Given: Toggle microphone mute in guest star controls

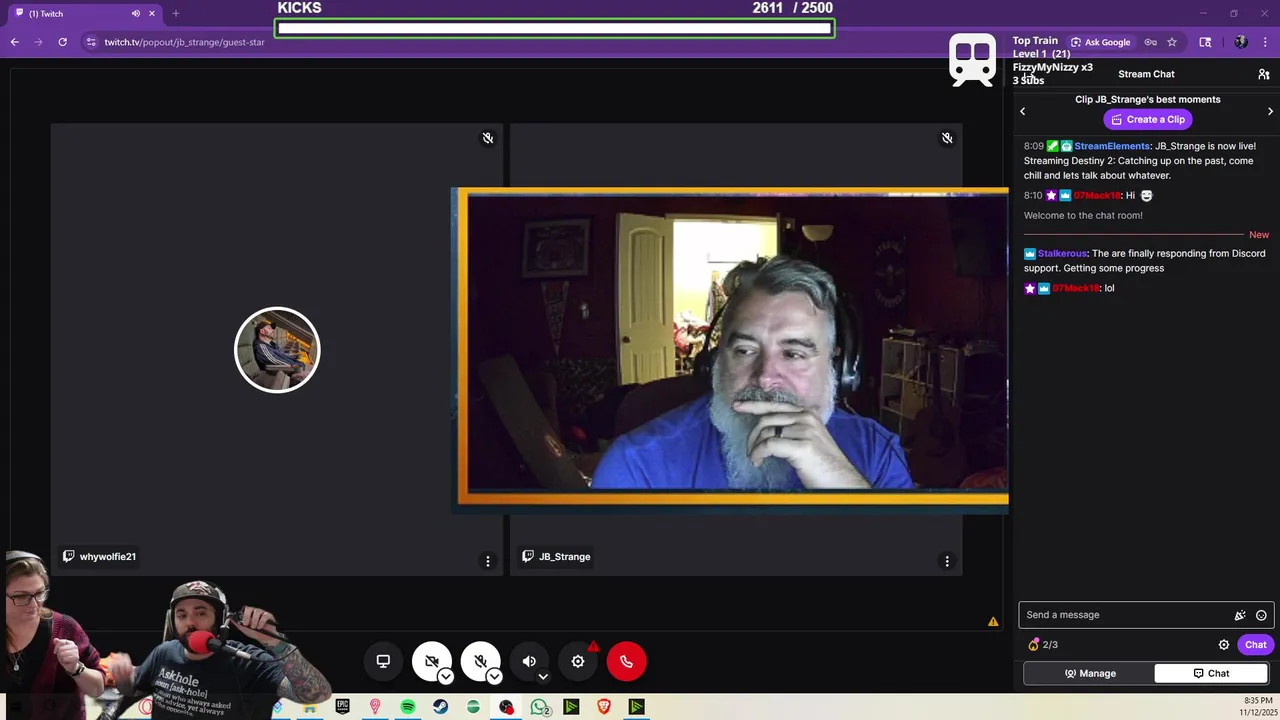Looking at the screenshot, I should click(x=480, y=661).
